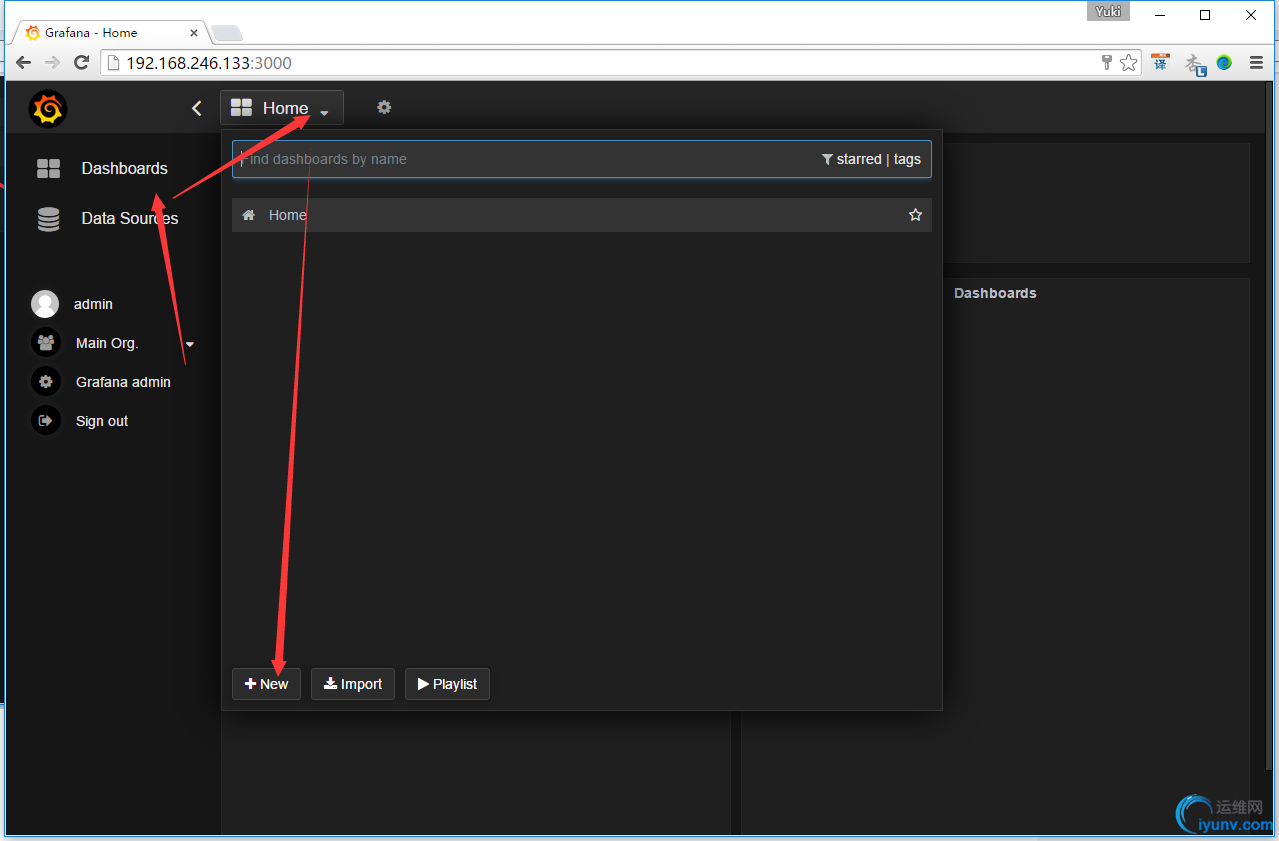Click the Grafana logo icon
The height and width of the screenshot is (841, 1279).
pos(48,108)
